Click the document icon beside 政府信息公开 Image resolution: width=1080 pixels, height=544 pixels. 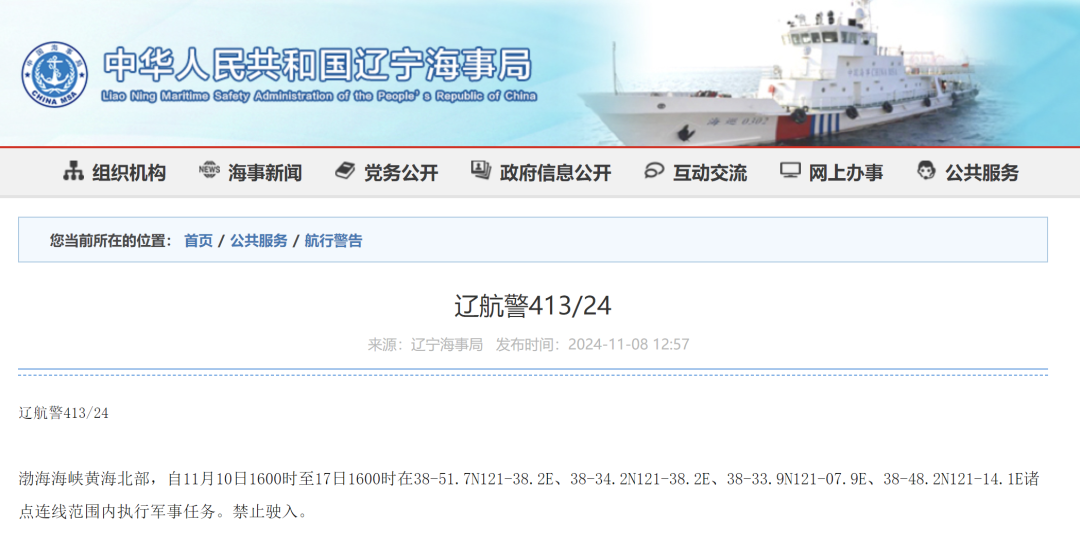tap(481, 169)
